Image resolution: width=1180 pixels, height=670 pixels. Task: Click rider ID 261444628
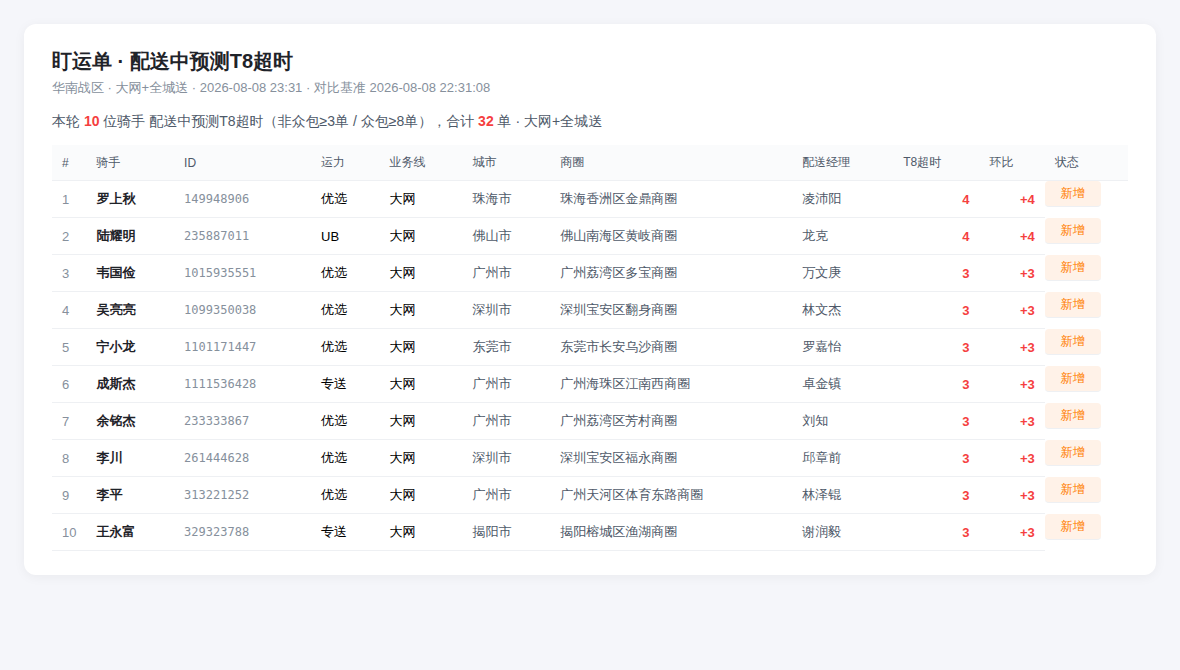click(217, 458)
